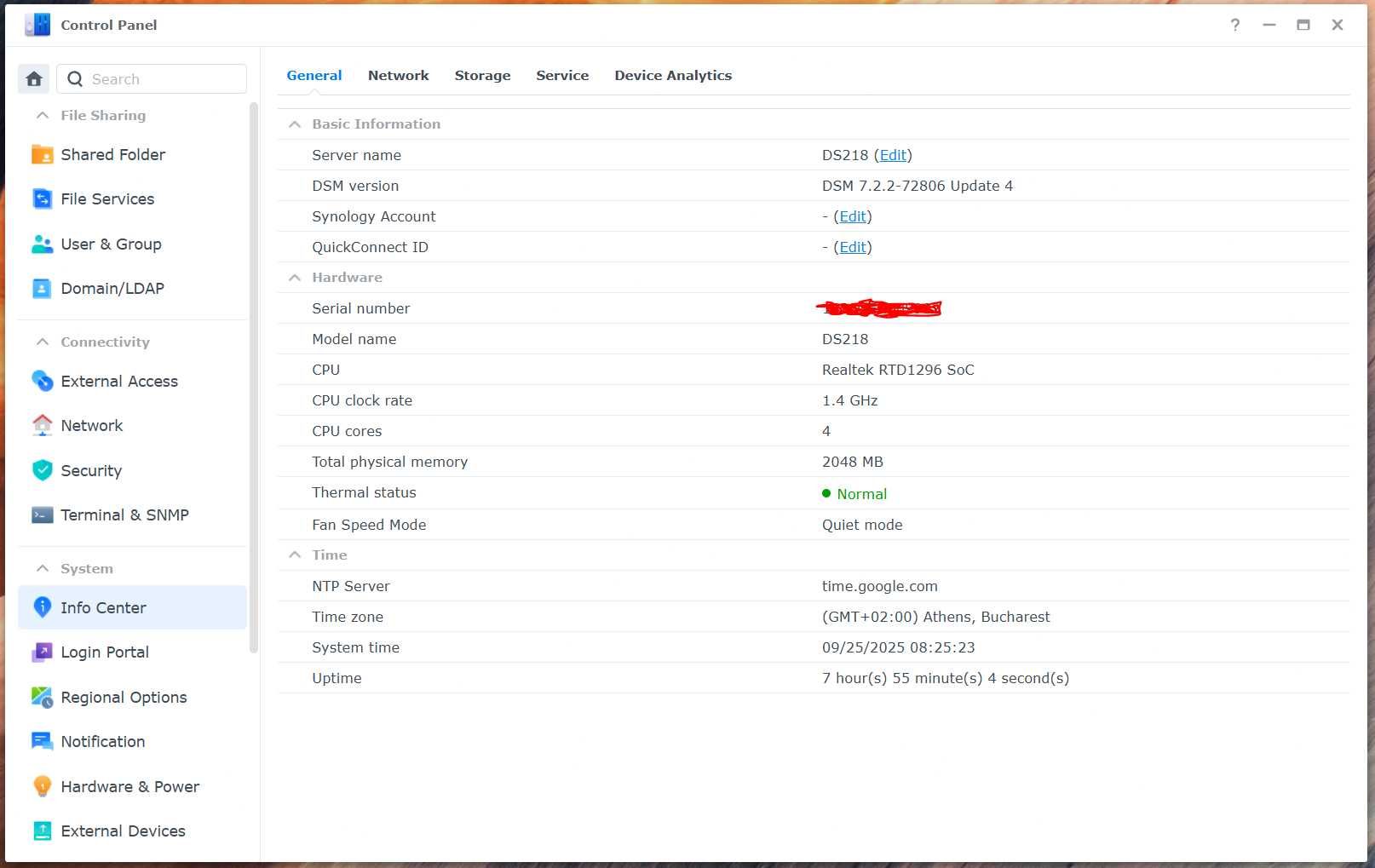Screen dimensions: 1375x868
Task: Maximize the Control Panel window
Action: point(1303,25)
